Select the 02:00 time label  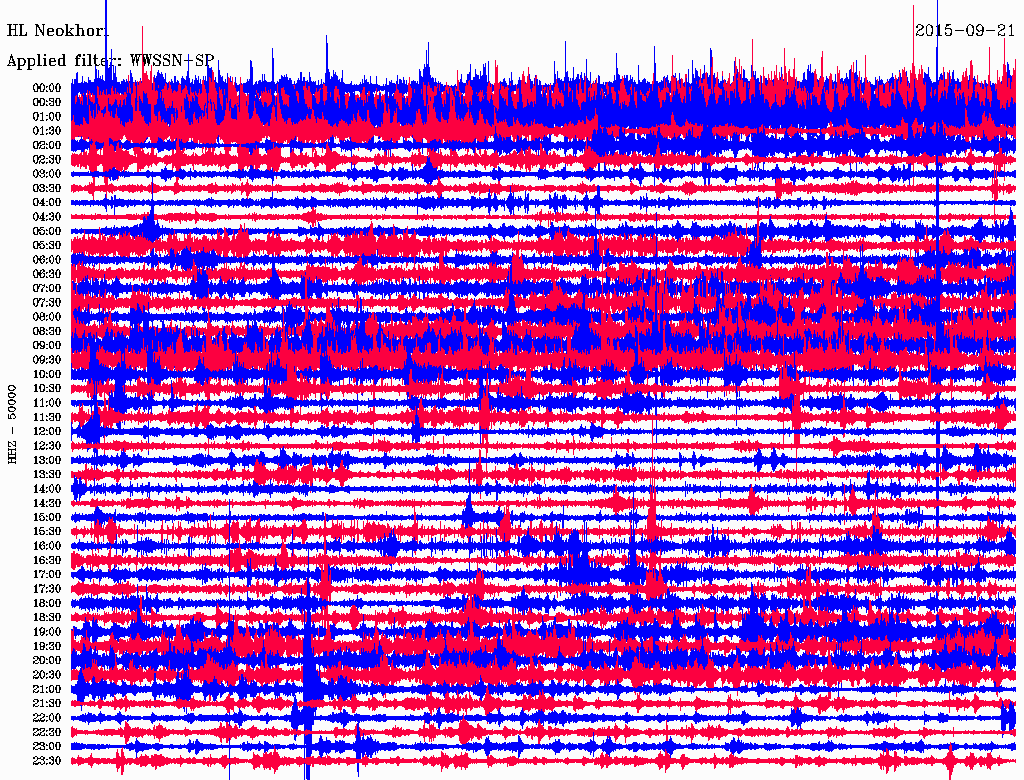(x=47, y=145)
